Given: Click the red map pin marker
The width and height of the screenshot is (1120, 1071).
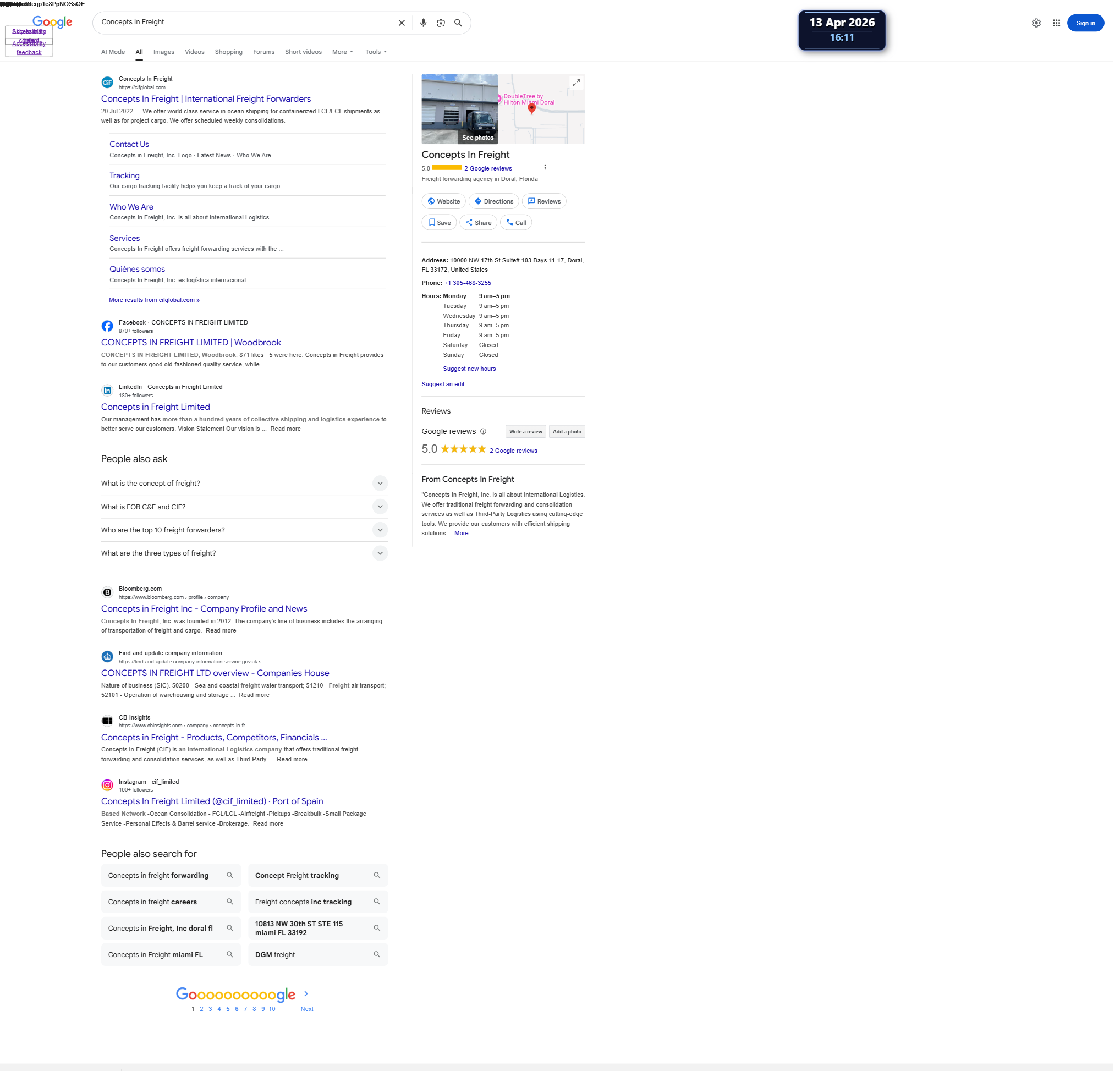Looking at the screenshot, I should 531,108.
